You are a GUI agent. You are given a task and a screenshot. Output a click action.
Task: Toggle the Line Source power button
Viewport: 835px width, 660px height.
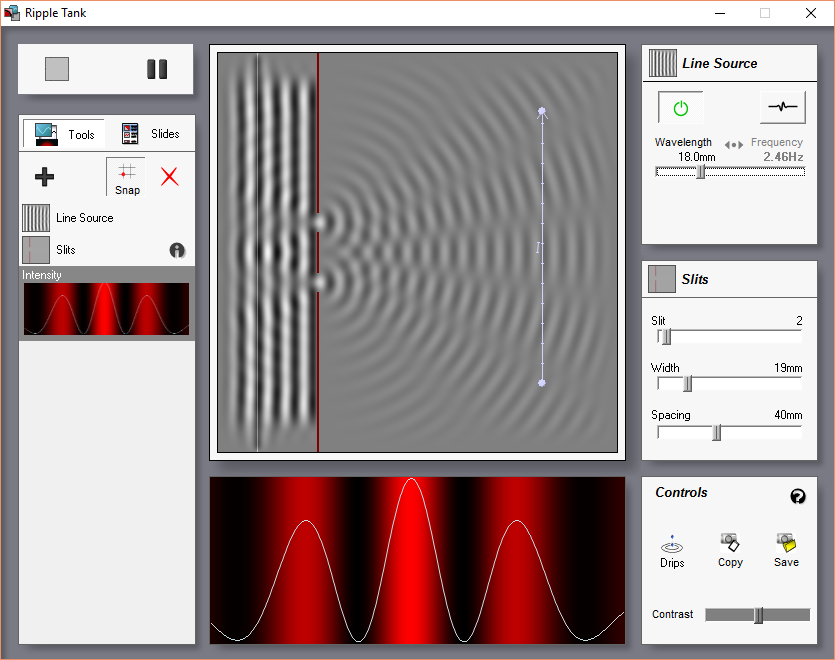(681, 108)
